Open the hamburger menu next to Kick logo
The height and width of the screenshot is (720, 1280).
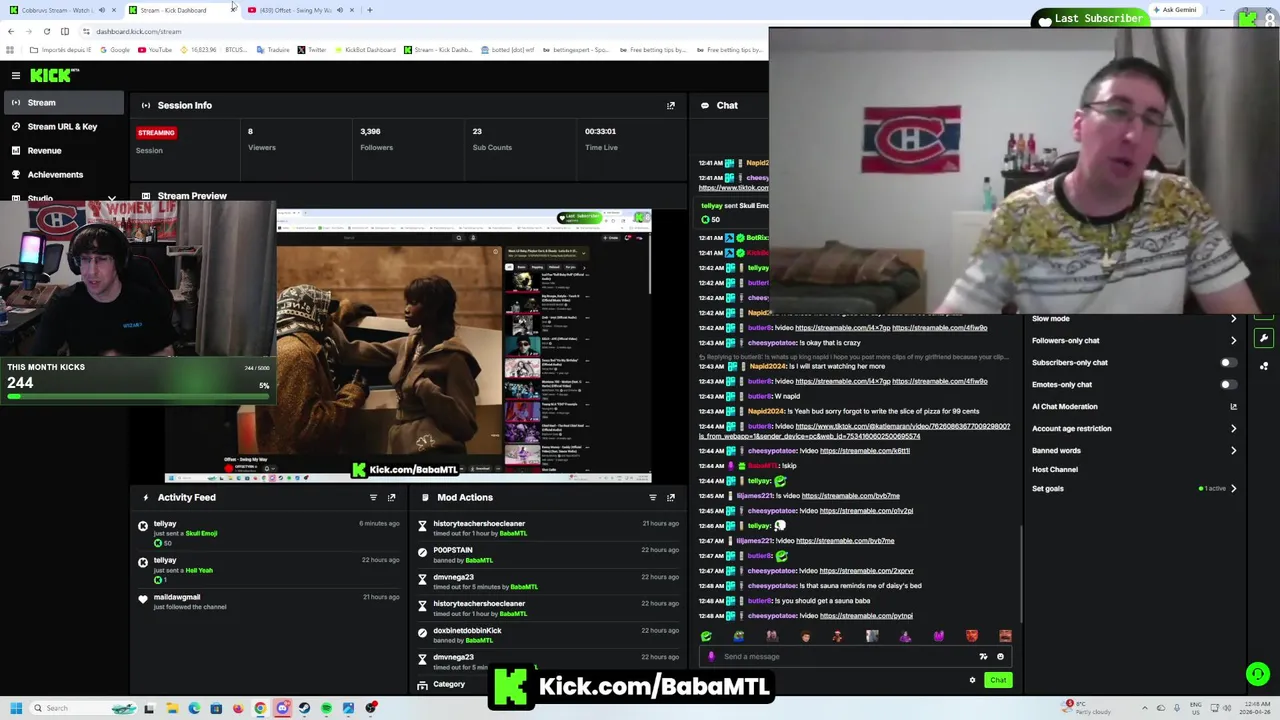tap(16, 75)
